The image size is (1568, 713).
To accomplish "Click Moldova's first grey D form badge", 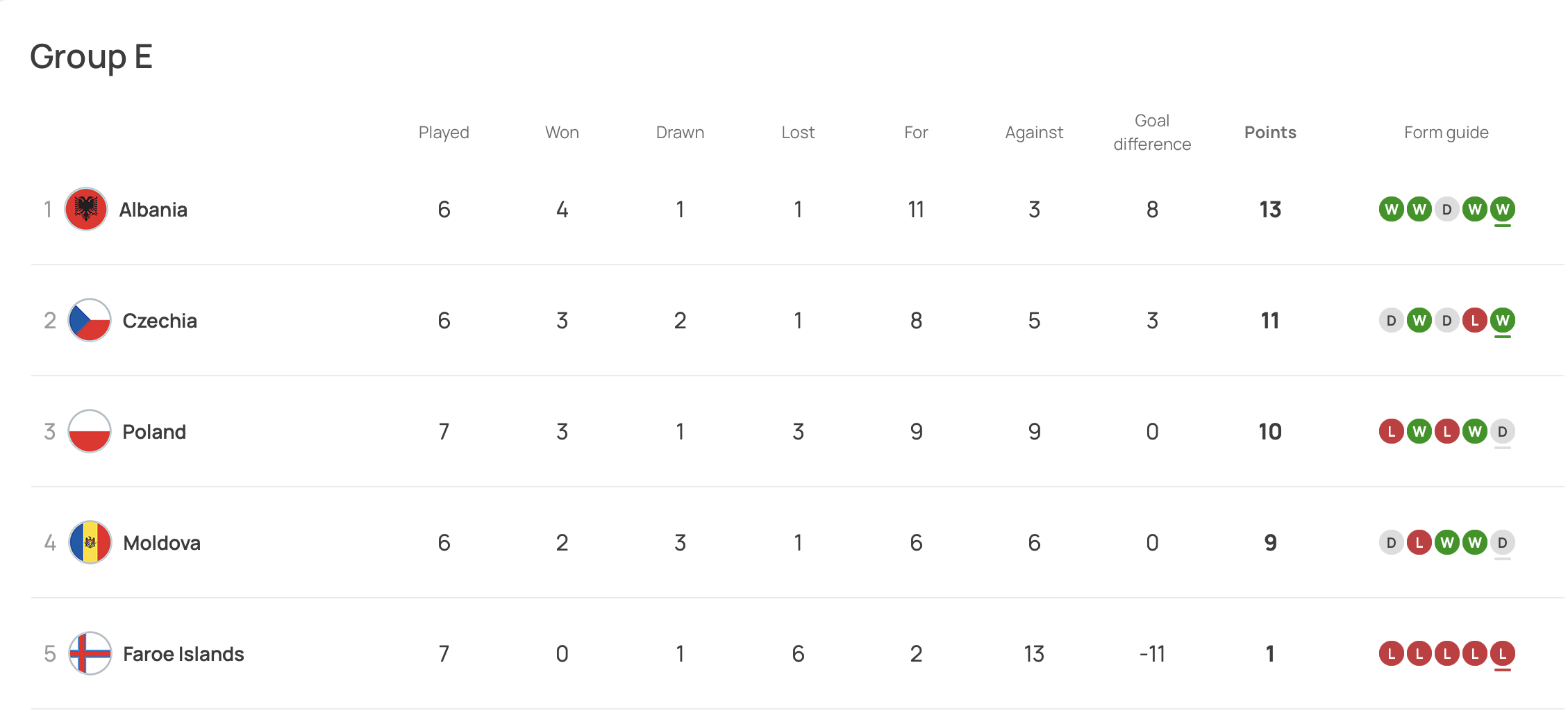I will point(1392,542).
